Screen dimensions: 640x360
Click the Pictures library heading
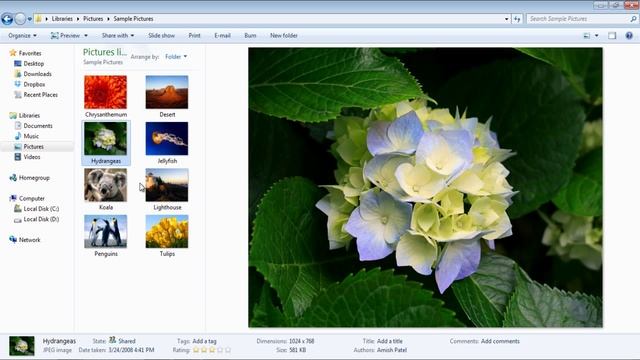click(105, 52)
